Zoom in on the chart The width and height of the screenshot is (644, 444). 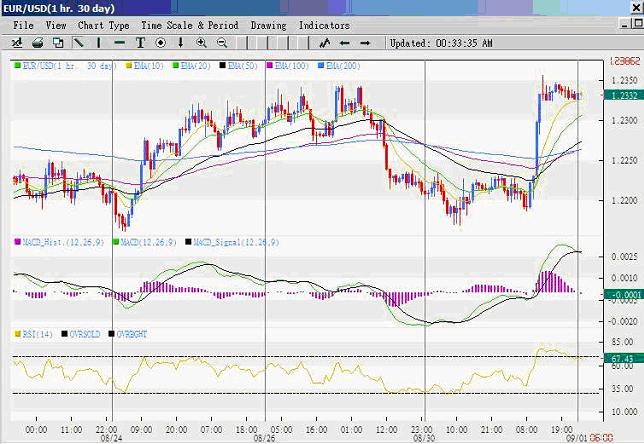pos(201,43)
